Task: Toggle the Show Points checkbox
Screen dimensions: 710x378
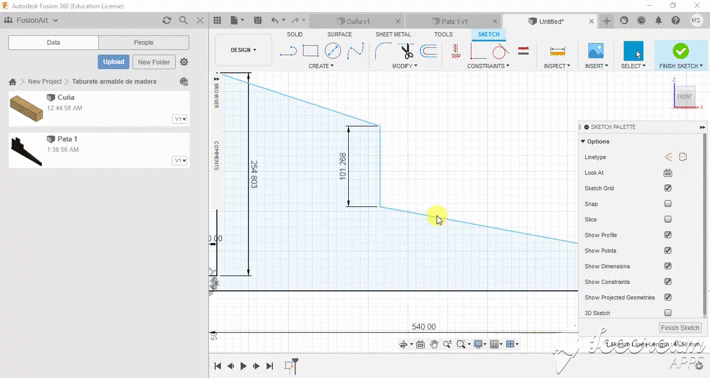Action: click(667, 250)
